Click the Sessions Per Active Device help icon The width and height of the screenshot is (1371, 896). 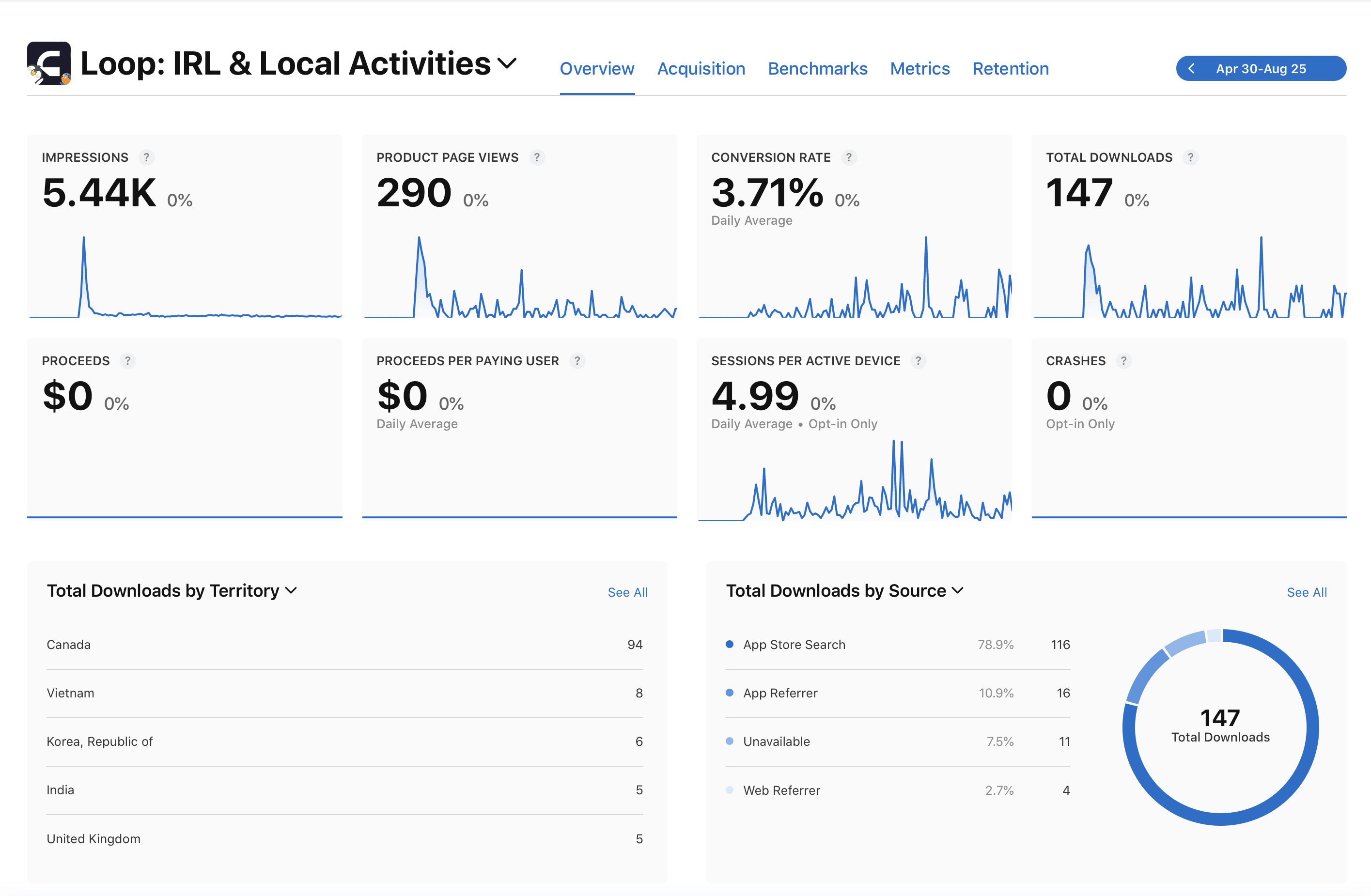(918, 360)
